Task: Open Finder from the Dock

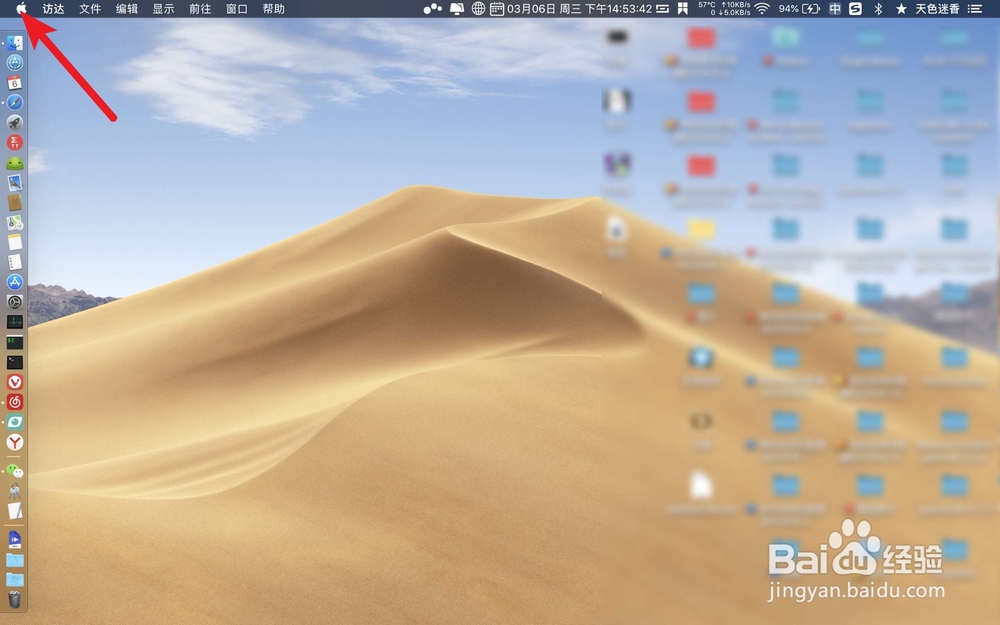Action: (13, 44)
